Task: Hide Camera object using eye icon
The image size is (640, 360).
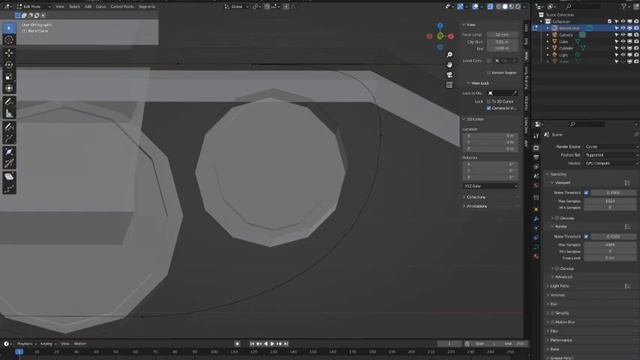Action: click(623, 35)
